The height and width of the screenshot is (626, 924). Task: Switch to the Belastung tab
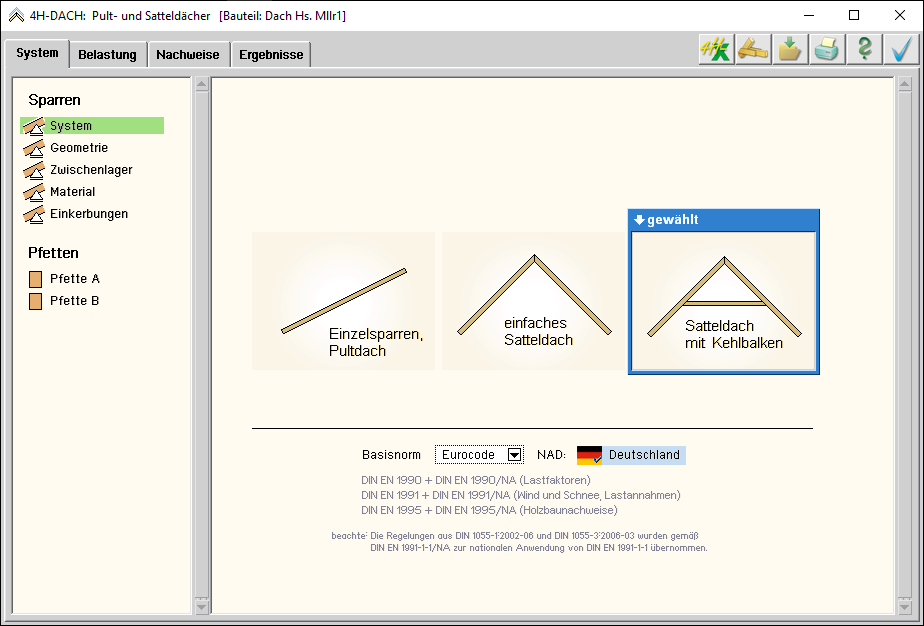pyautogui.click(x=108, y=55)
